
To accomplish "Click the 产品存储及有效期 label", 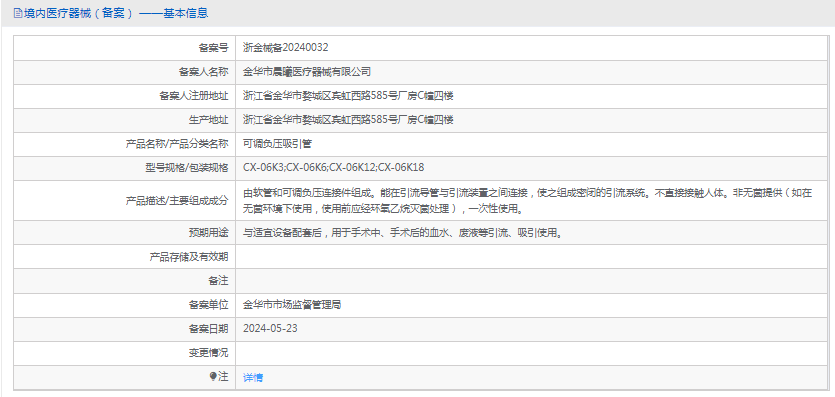I will tap(189, 257).
